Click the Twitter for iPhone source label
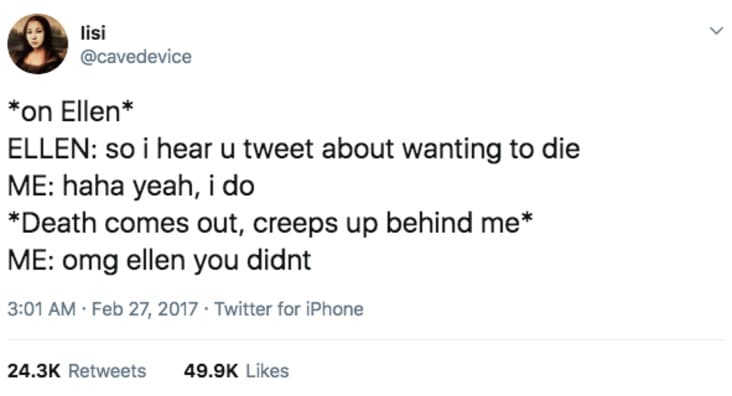732x396 pixels. [289, 309]
